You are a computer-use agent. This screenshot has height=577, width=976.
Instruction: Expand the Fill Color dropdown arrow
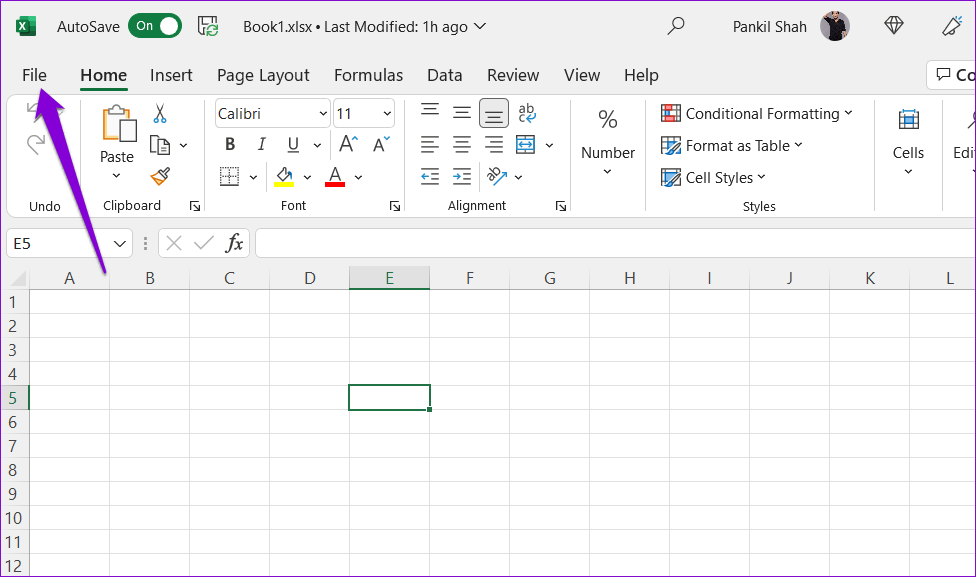coord(307,177)
